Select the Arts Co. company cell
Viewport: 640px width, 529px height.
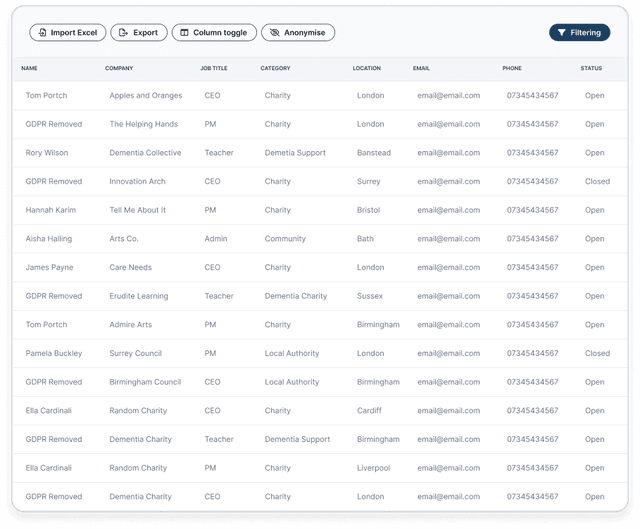tap(124, 239)
